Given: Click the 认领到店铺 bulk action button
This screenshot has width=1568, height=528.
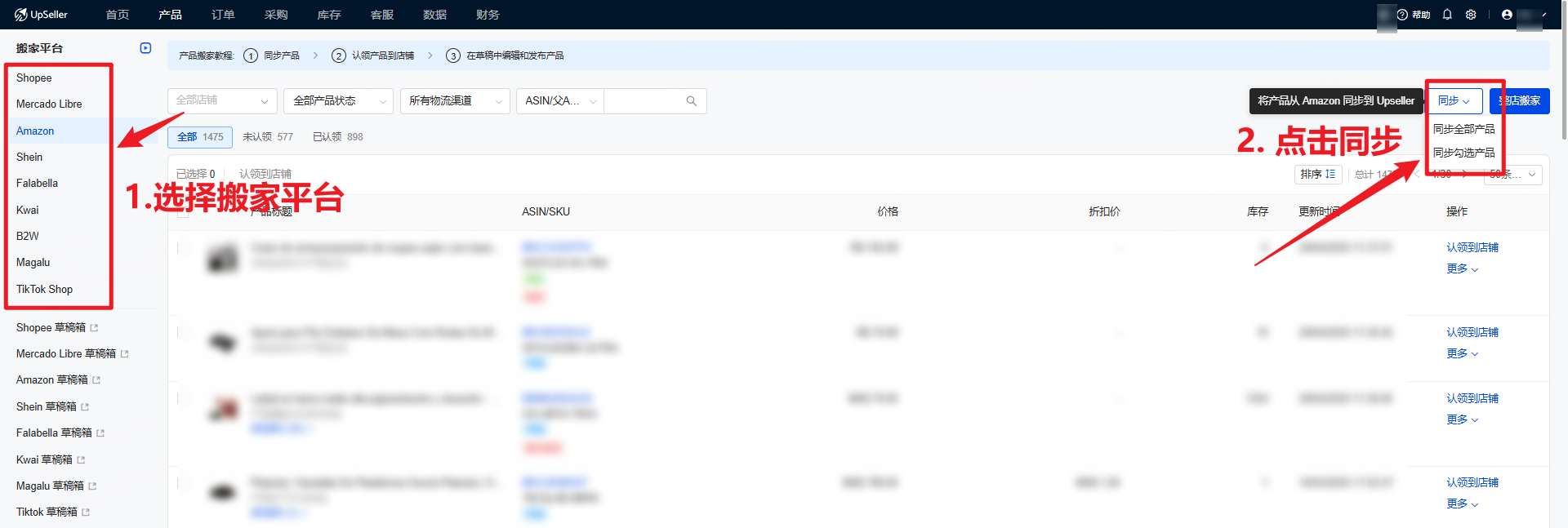Looking at the screenshot, I should [x=265, y=175].
